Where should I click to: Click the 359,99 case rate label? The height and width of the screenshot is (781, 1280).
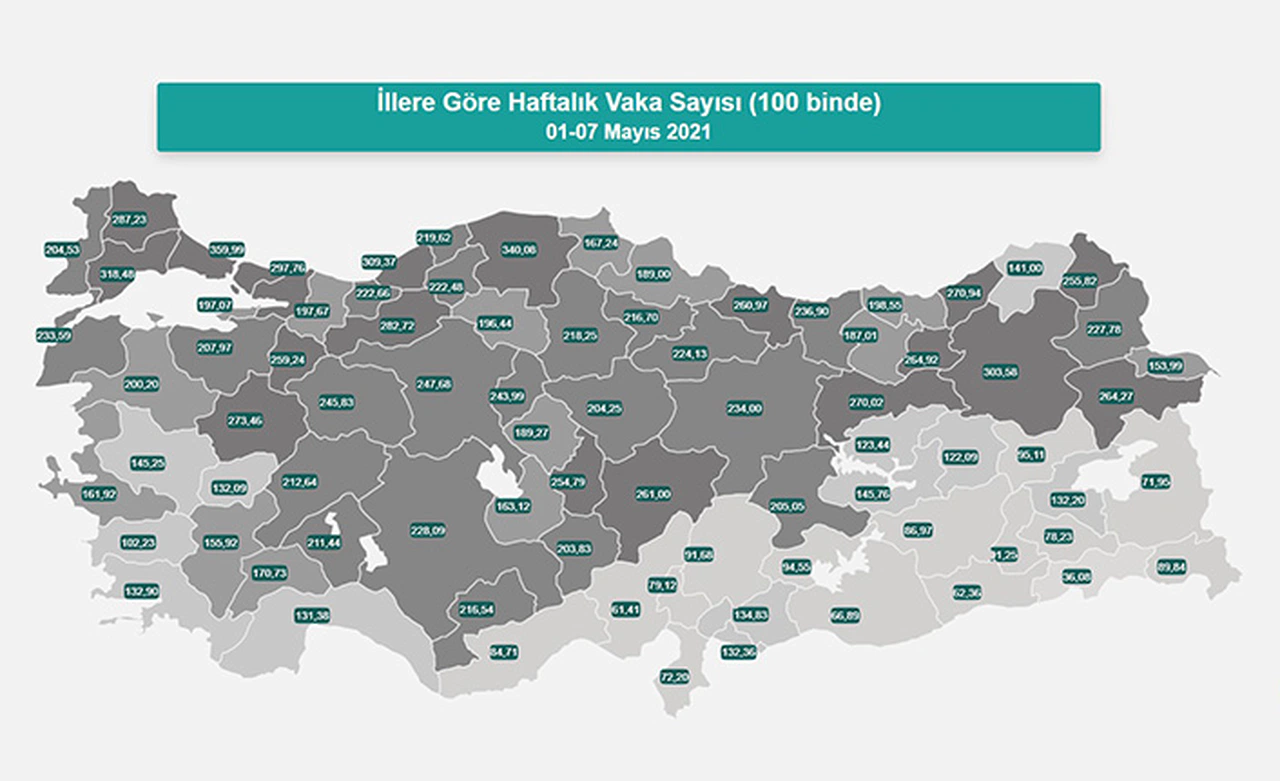click(x=226, y=249)
